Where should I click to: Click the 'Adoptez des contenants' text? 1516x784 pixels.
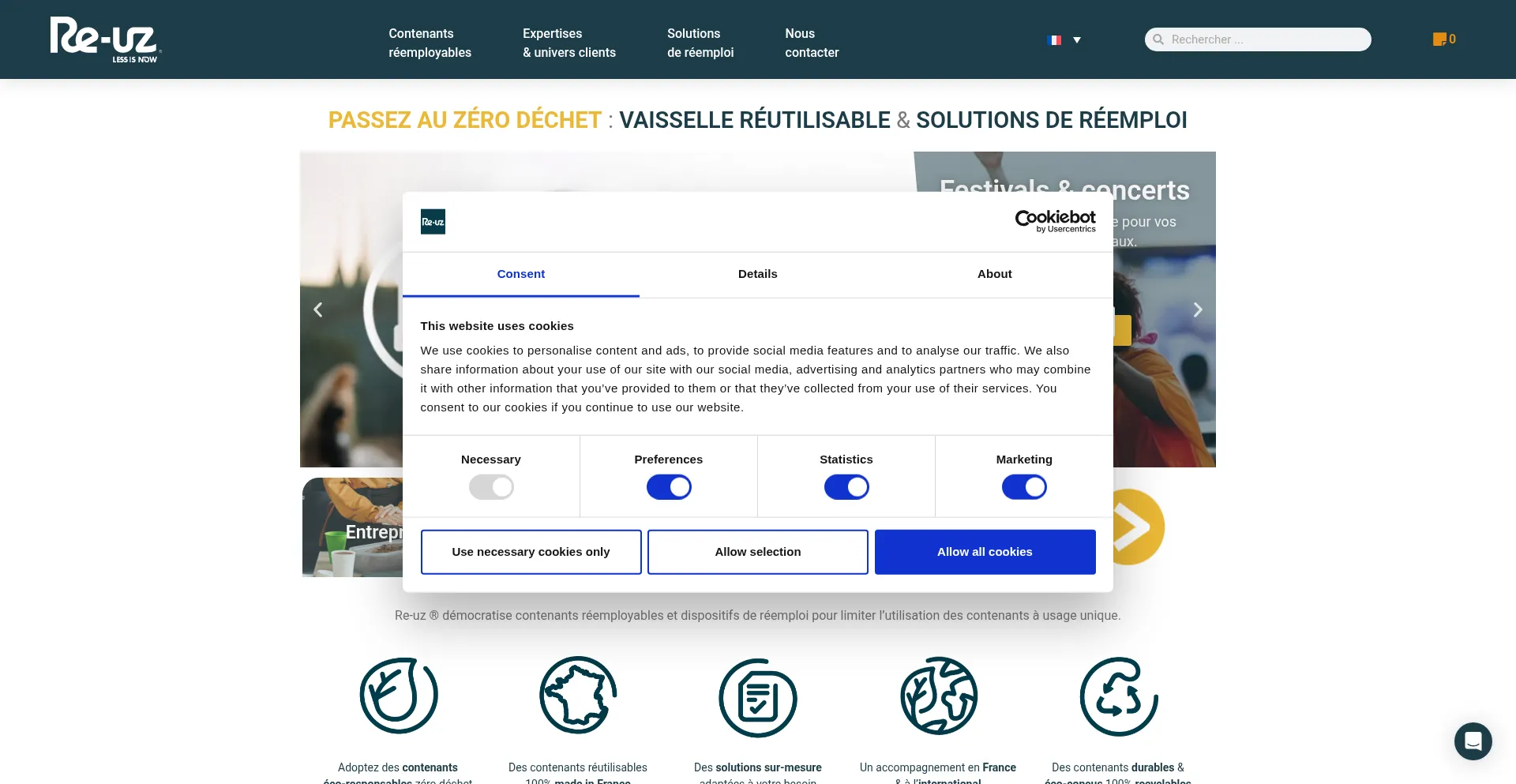click(398, 767)
